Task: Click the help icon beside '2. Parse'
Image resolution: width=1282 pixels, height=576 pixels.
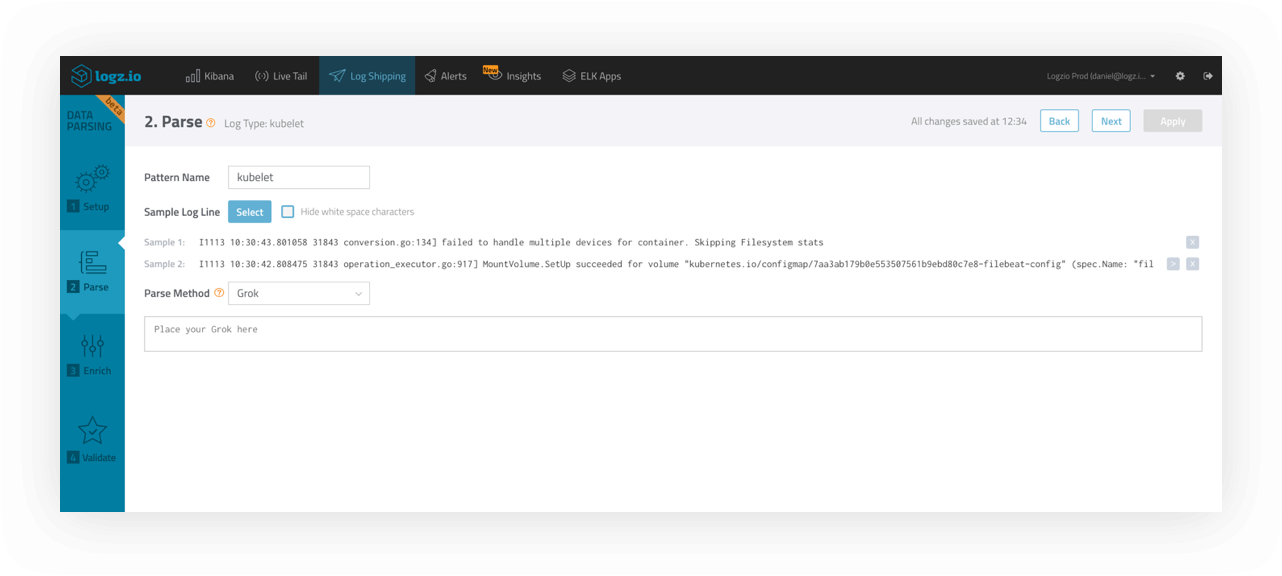Action: coord(211,122)
